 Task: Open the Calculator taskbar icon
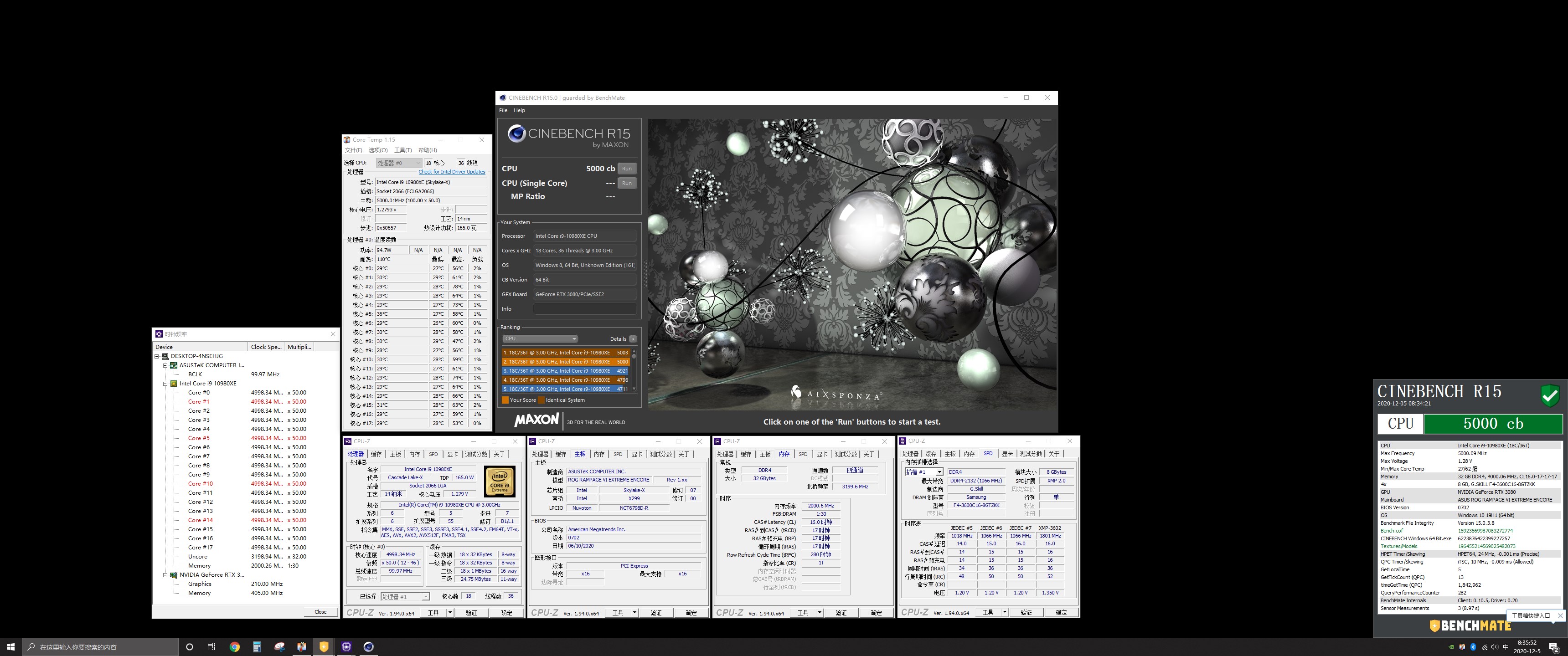[x=257, y=647]
